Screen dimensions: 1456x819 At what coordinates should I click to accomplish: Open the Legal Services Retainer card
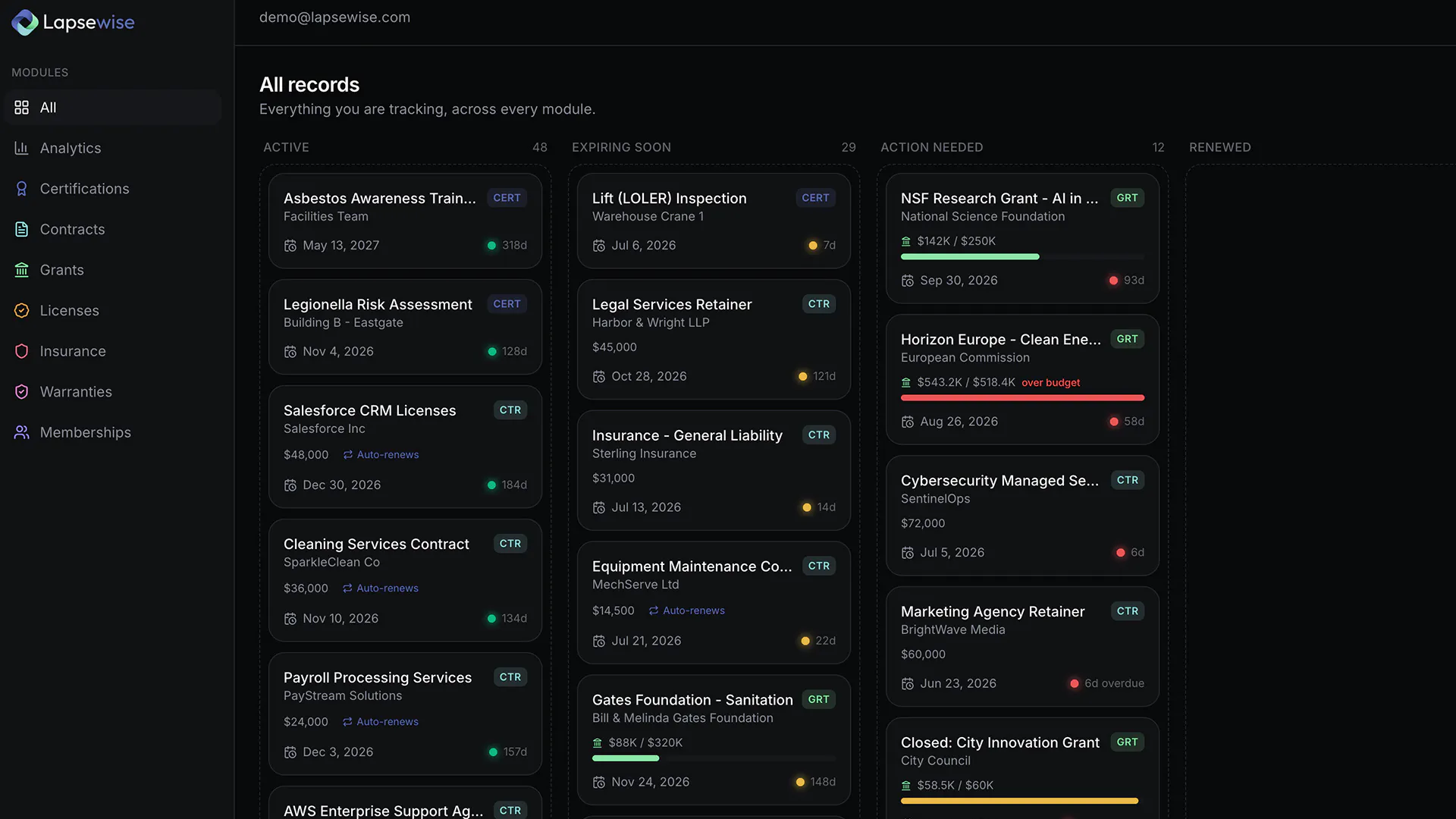tap(714, 340)
